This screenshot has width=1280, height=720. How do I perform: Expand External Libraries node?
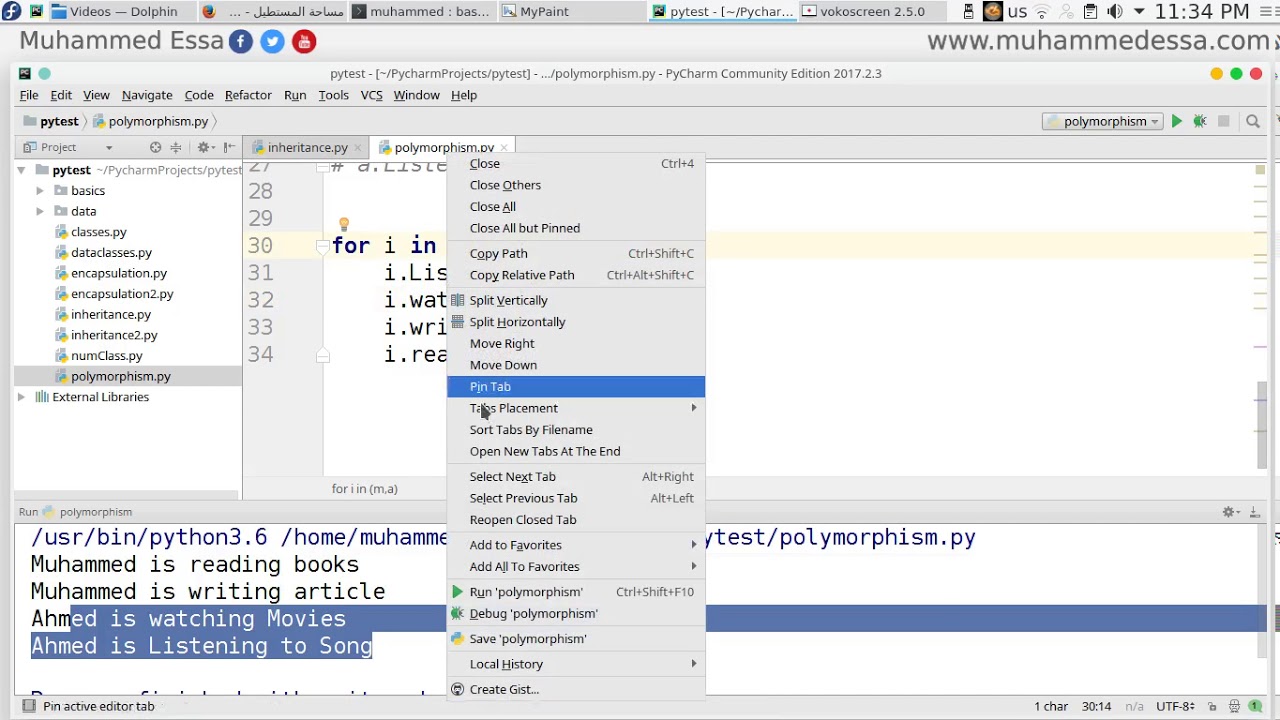tap(21, 397)
